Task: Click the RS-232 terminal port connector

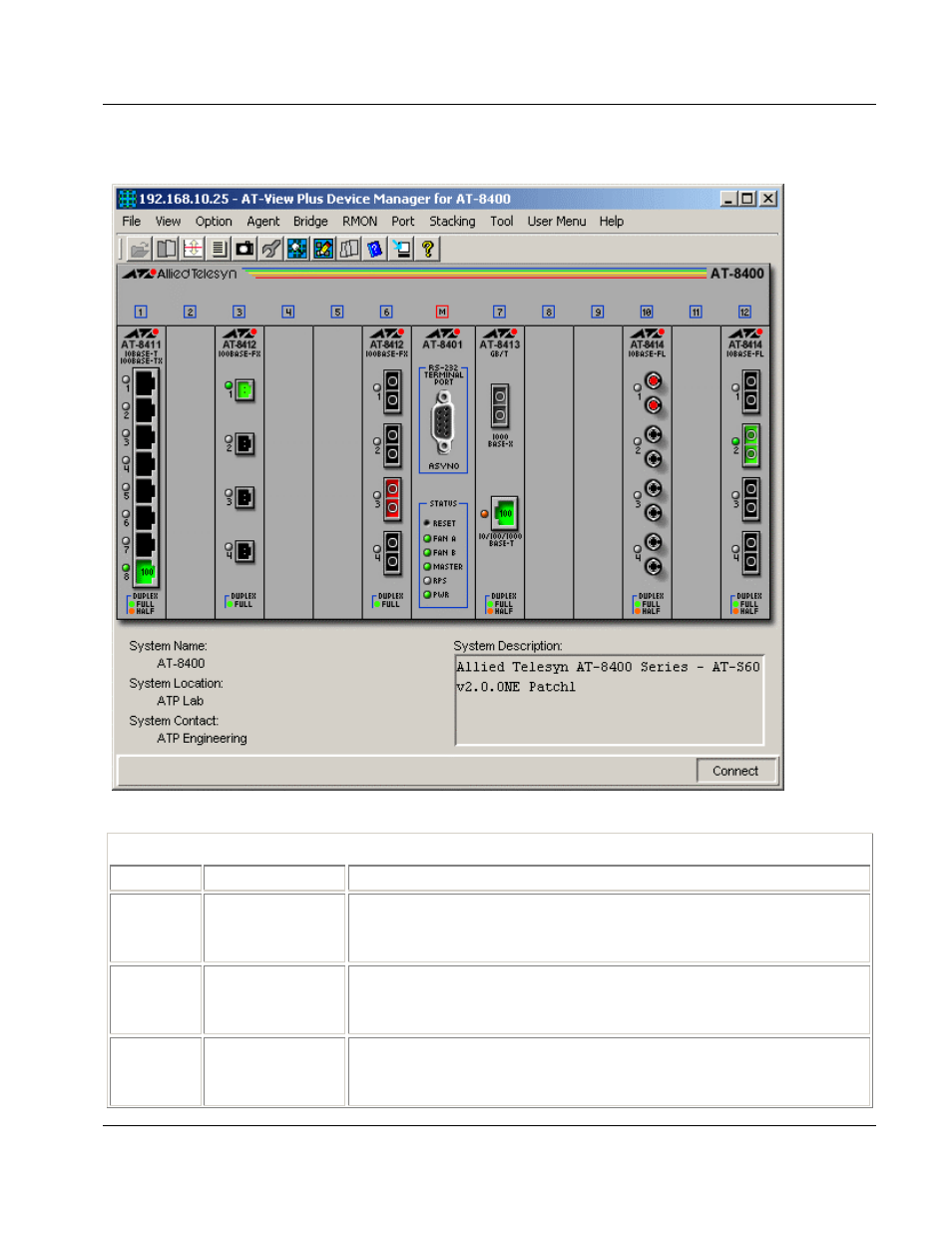Action: coord(443,423)
